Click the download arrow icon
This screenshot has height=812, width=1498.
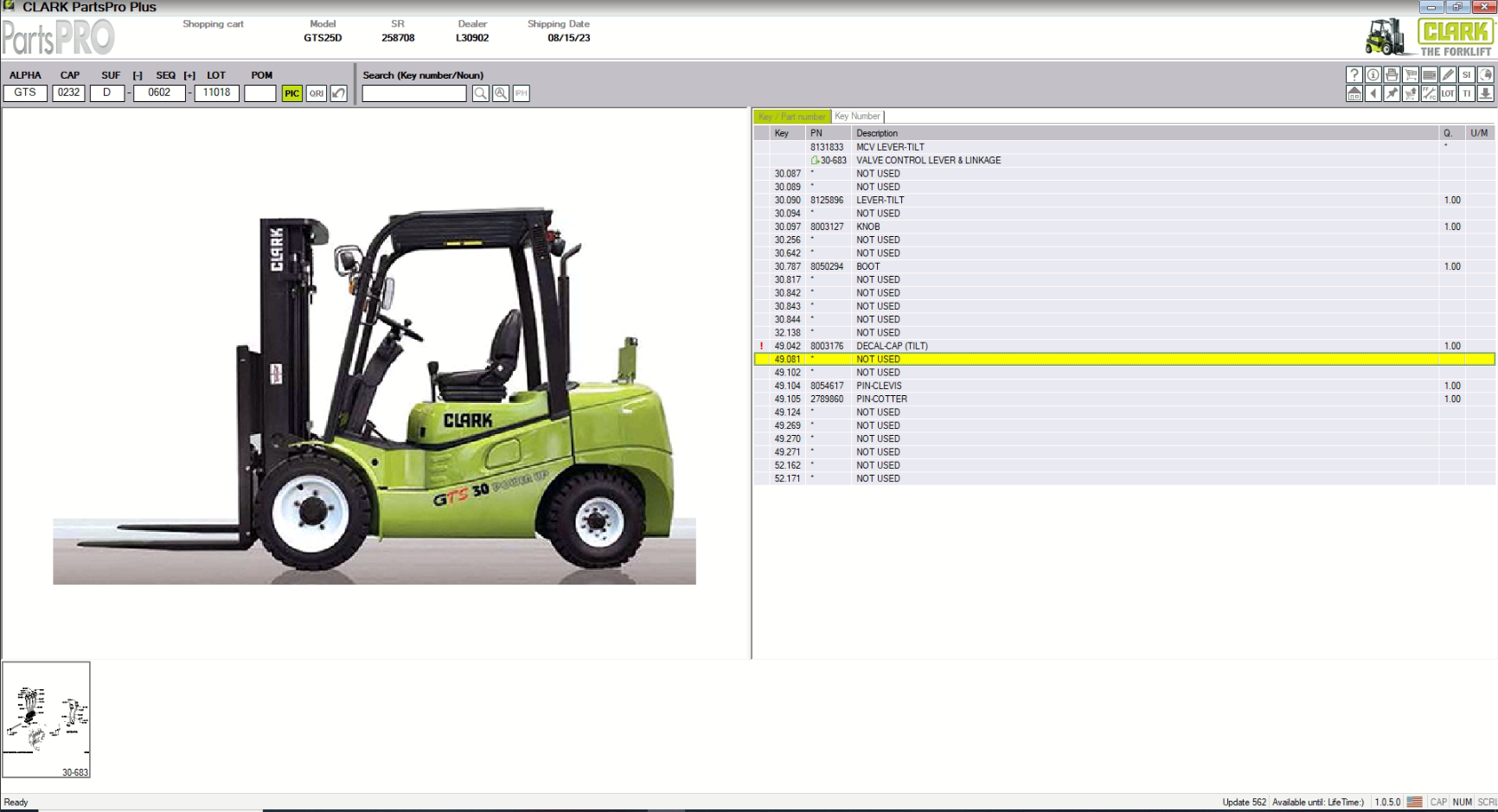click(1486, 93)
